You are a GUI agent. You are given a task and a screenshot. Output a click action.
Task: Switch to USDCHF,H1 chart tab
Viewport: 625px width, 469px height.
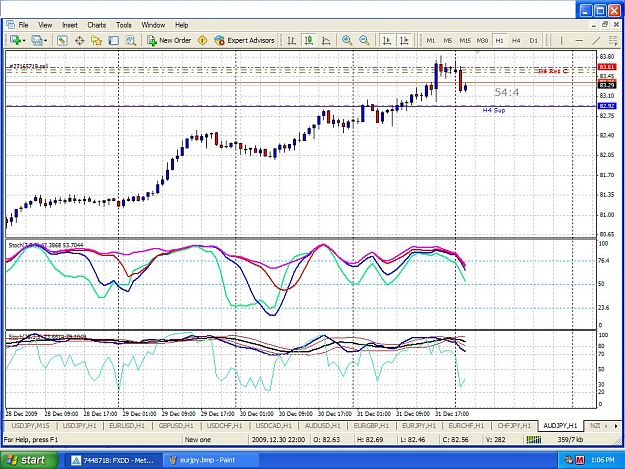[x=224, y=426]
